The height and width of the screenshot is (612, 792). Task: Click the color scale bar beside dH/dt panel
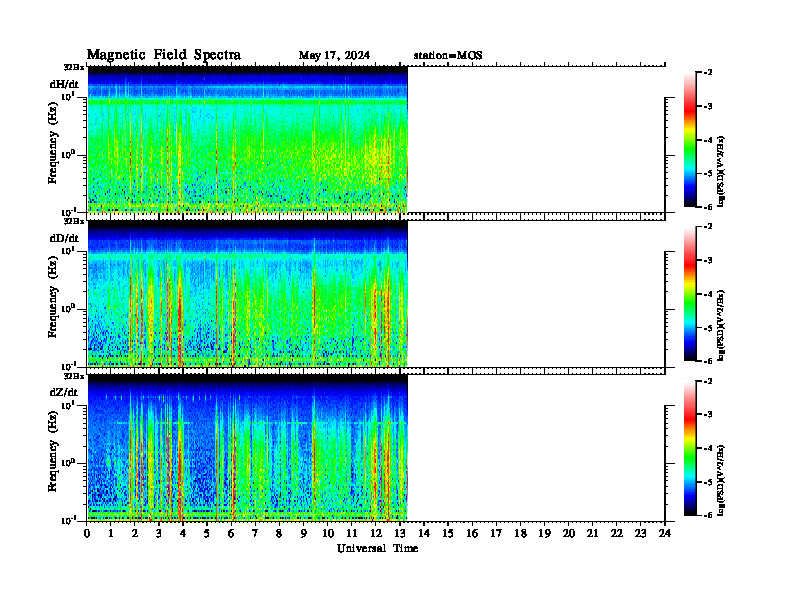click(x=690, y=140)
